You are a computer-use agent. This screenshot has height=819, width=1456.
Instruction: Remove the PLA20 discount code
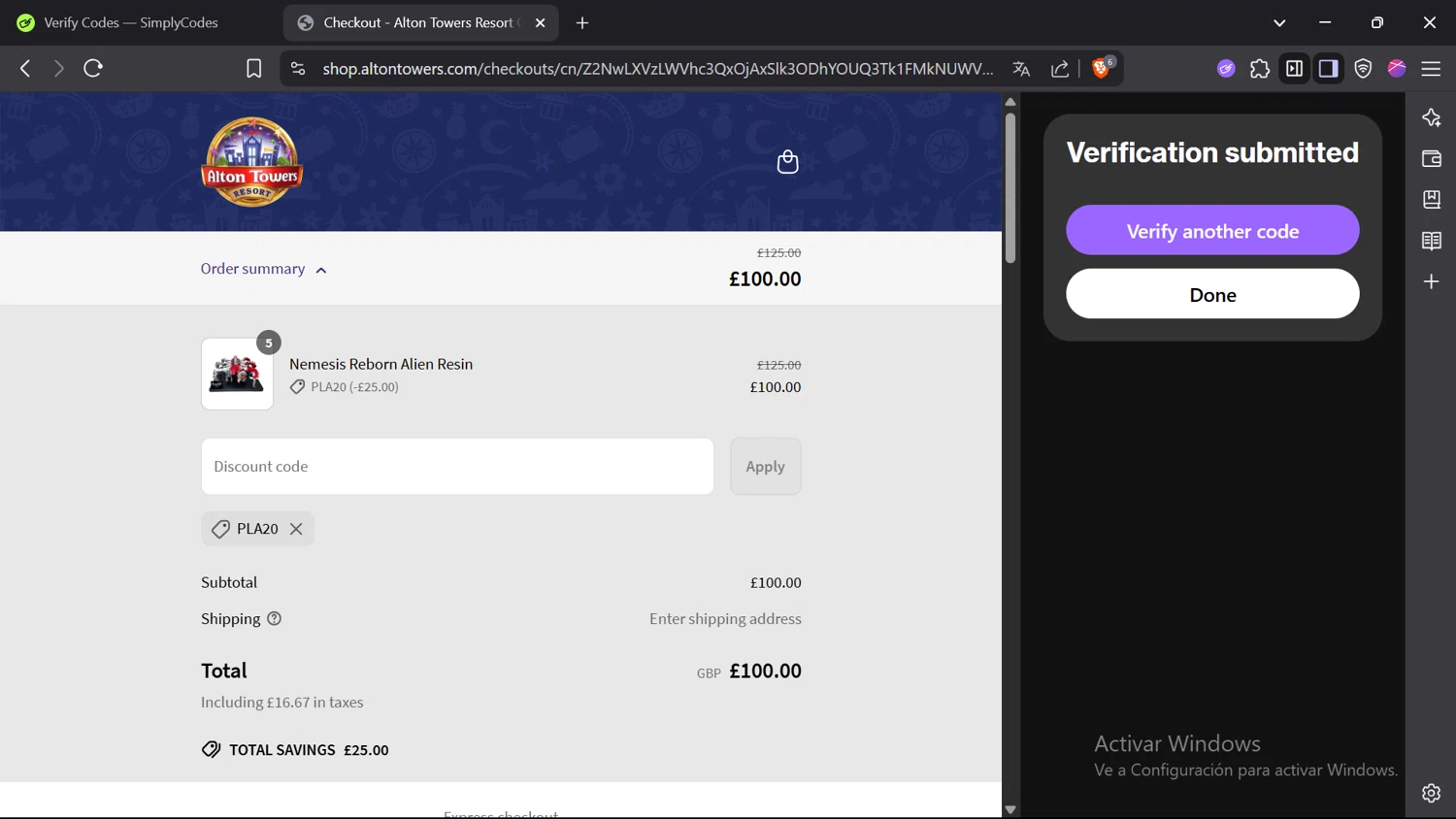[296, 529]
